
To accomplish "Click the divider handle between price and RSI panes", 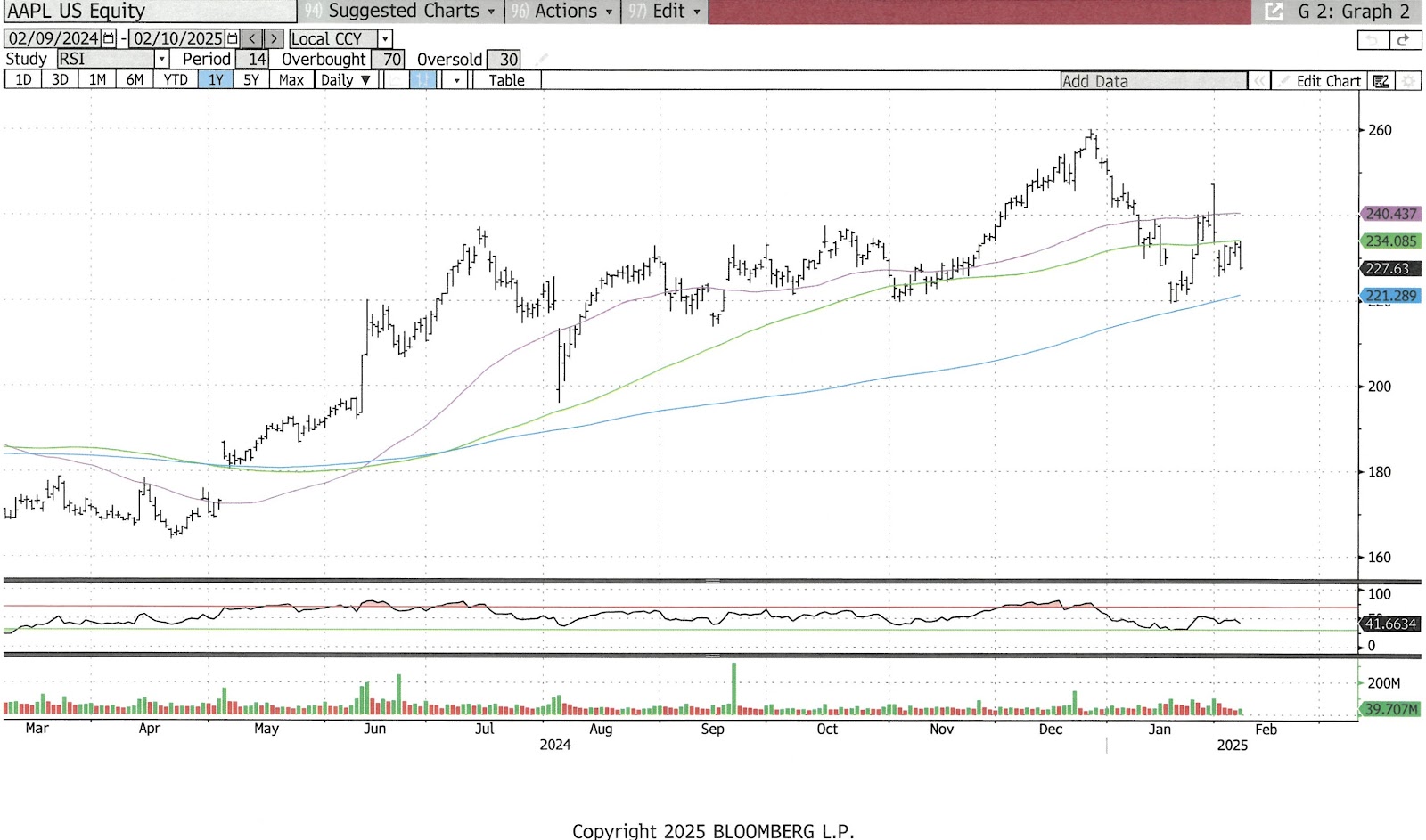I will 713,581.
